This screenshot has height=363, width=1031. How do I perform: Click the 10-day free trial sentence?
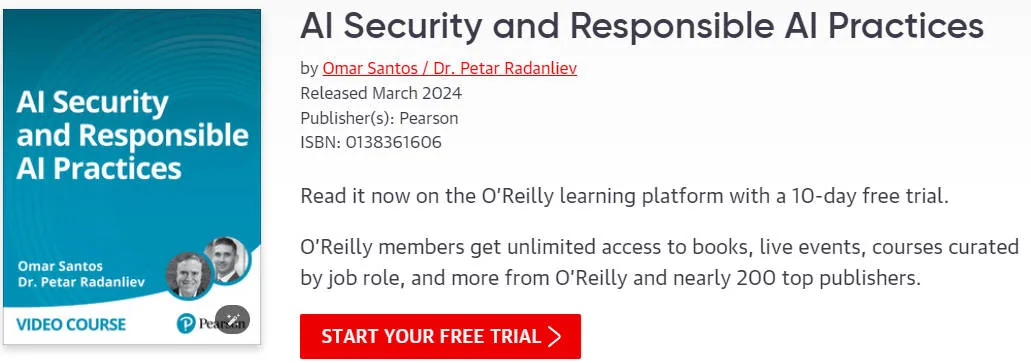[x=625, y=197]
